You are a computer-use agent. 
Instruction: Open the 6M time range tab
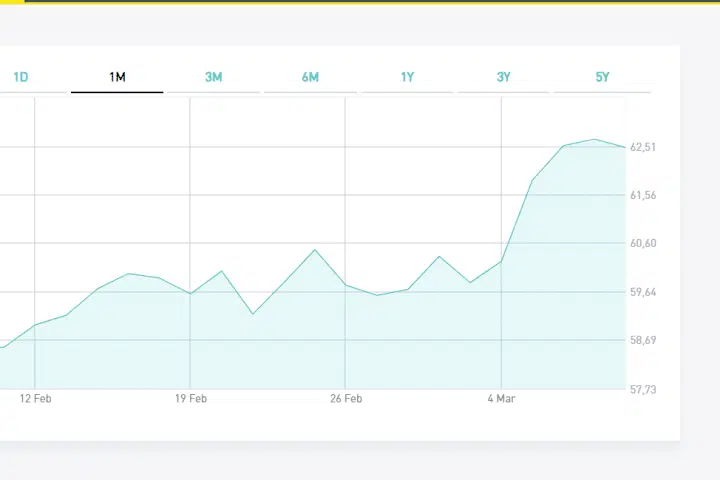coord(310,77)
